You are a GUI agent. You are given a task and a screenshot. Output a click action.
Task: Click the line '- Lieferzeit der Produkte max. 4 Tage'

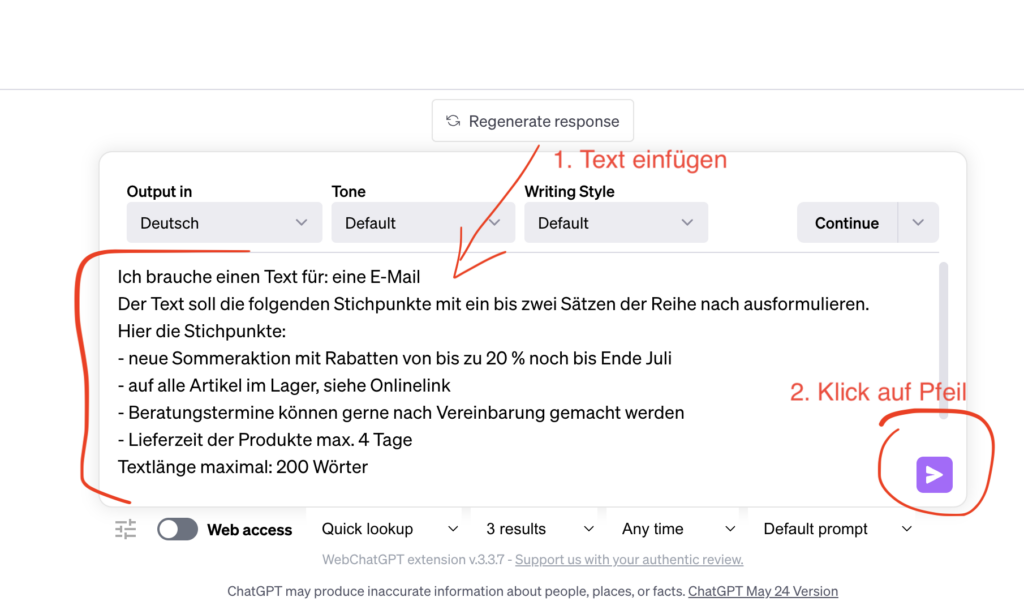[x=264, y=440]
